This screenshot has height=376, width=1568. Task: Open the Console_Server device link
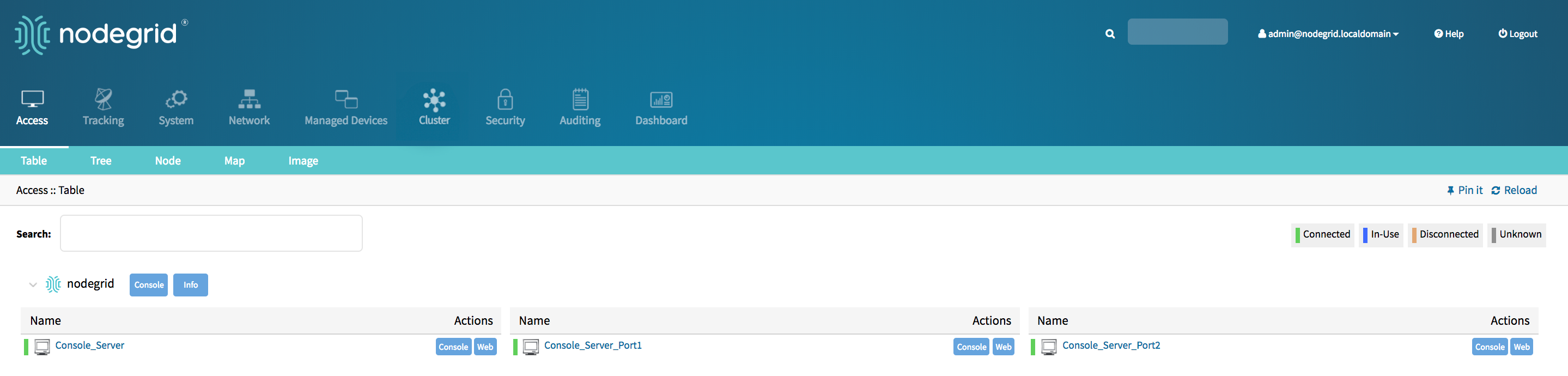[89, 345]
